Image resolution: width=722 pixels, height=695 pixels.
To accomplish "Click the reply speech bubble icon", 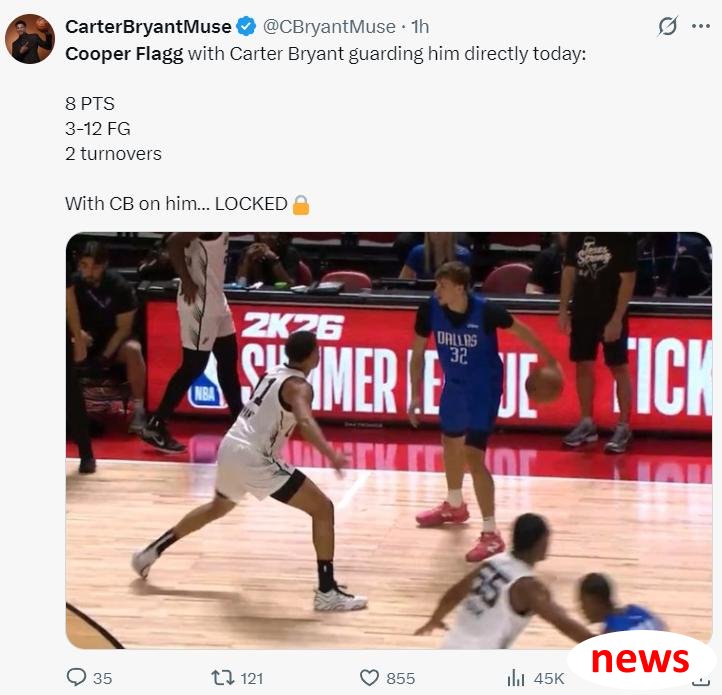I will coord(76,677).
